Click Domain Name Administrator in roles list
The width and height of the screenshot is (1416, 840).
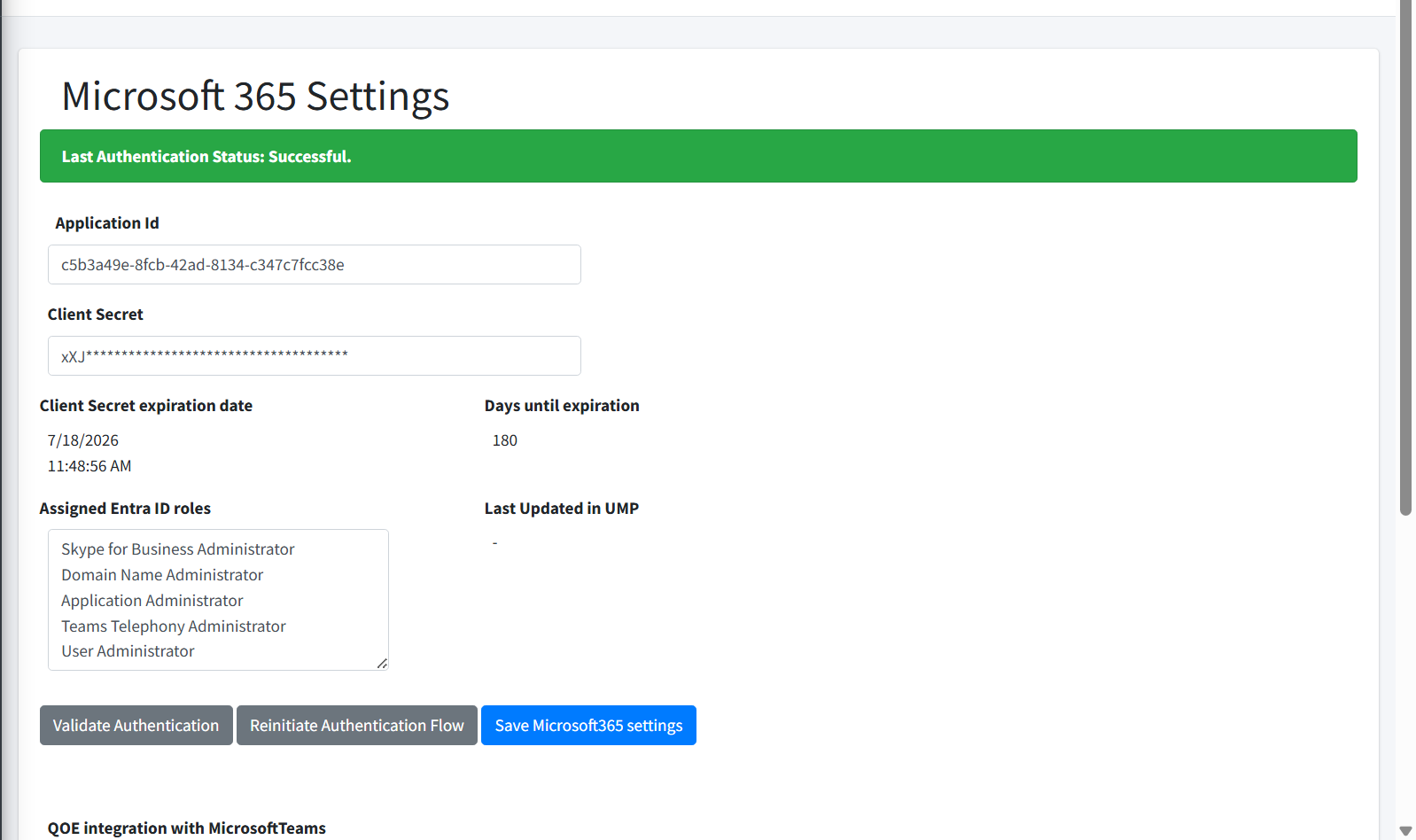click(x=162, y=575)
